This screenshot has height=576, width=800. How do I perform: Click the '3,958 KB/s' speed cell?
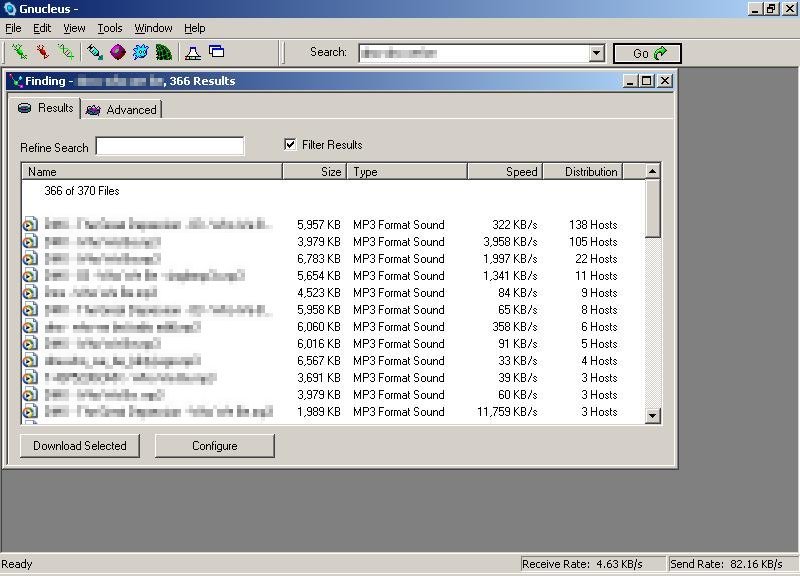(510, 242)
